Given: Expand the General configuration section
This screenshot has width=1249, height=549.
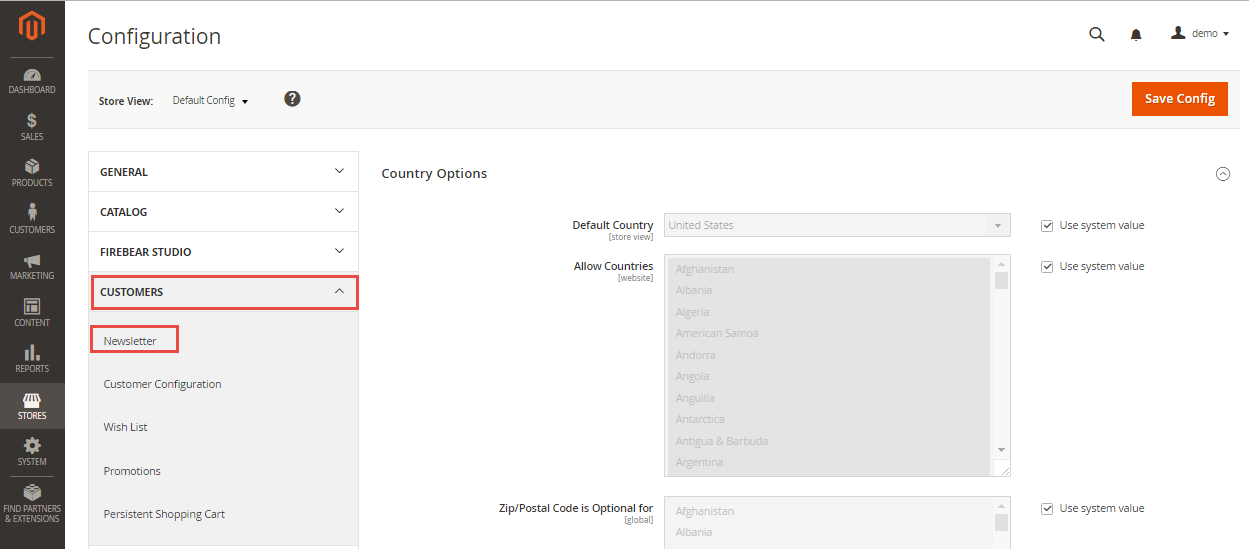Looking at the screenshot, I should coord(223,172).
